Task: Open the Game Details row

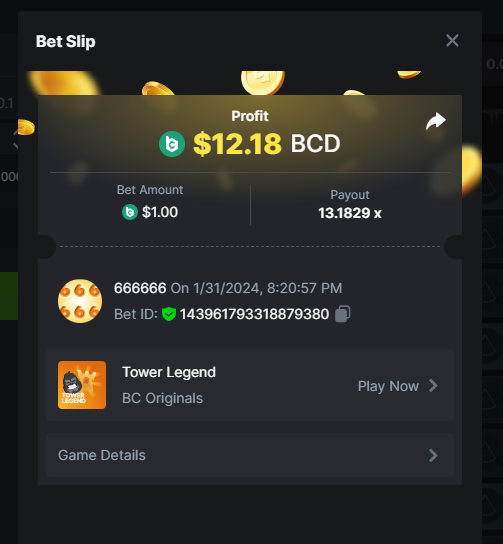Action: coord(250,455)
